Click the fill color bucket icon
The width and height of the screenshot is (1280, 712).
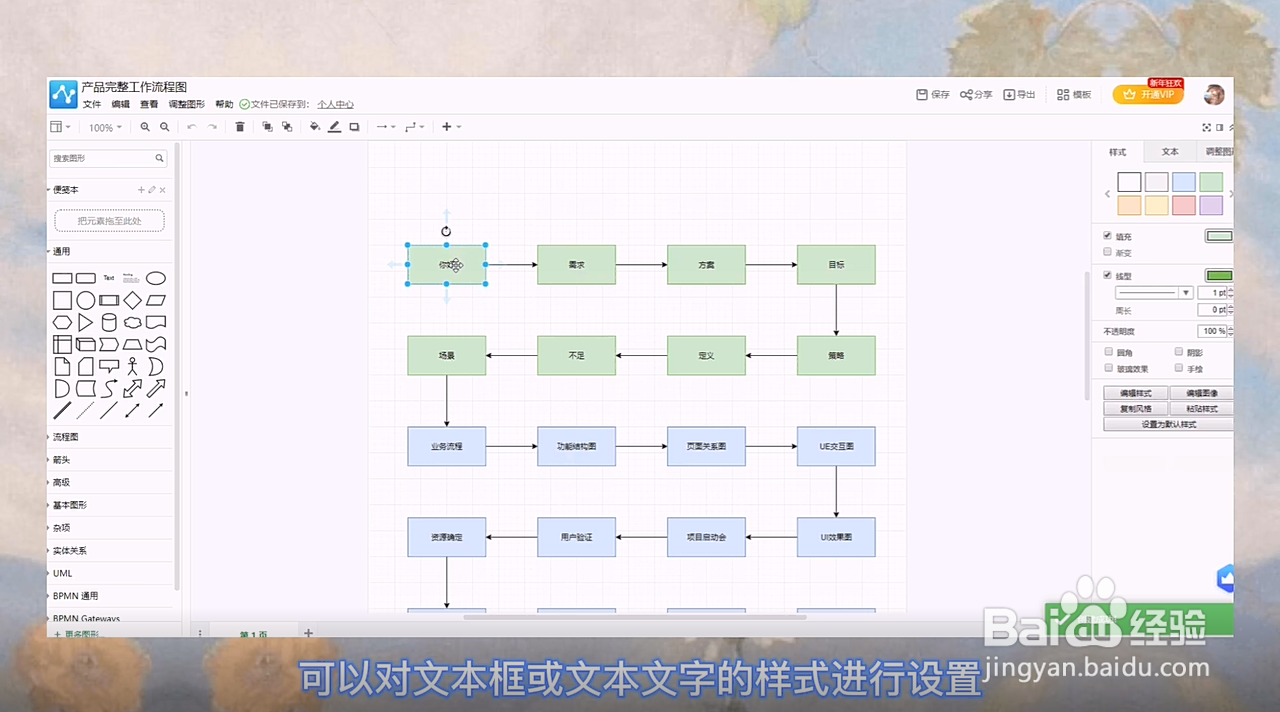pos(315,127)
